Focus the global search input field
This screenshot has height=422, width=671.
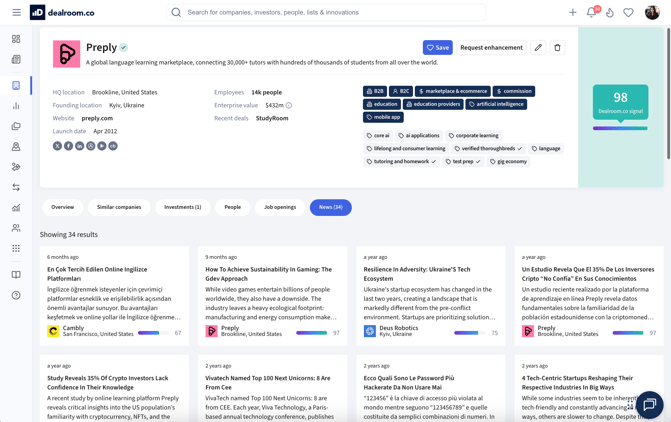tap(330, 13)
